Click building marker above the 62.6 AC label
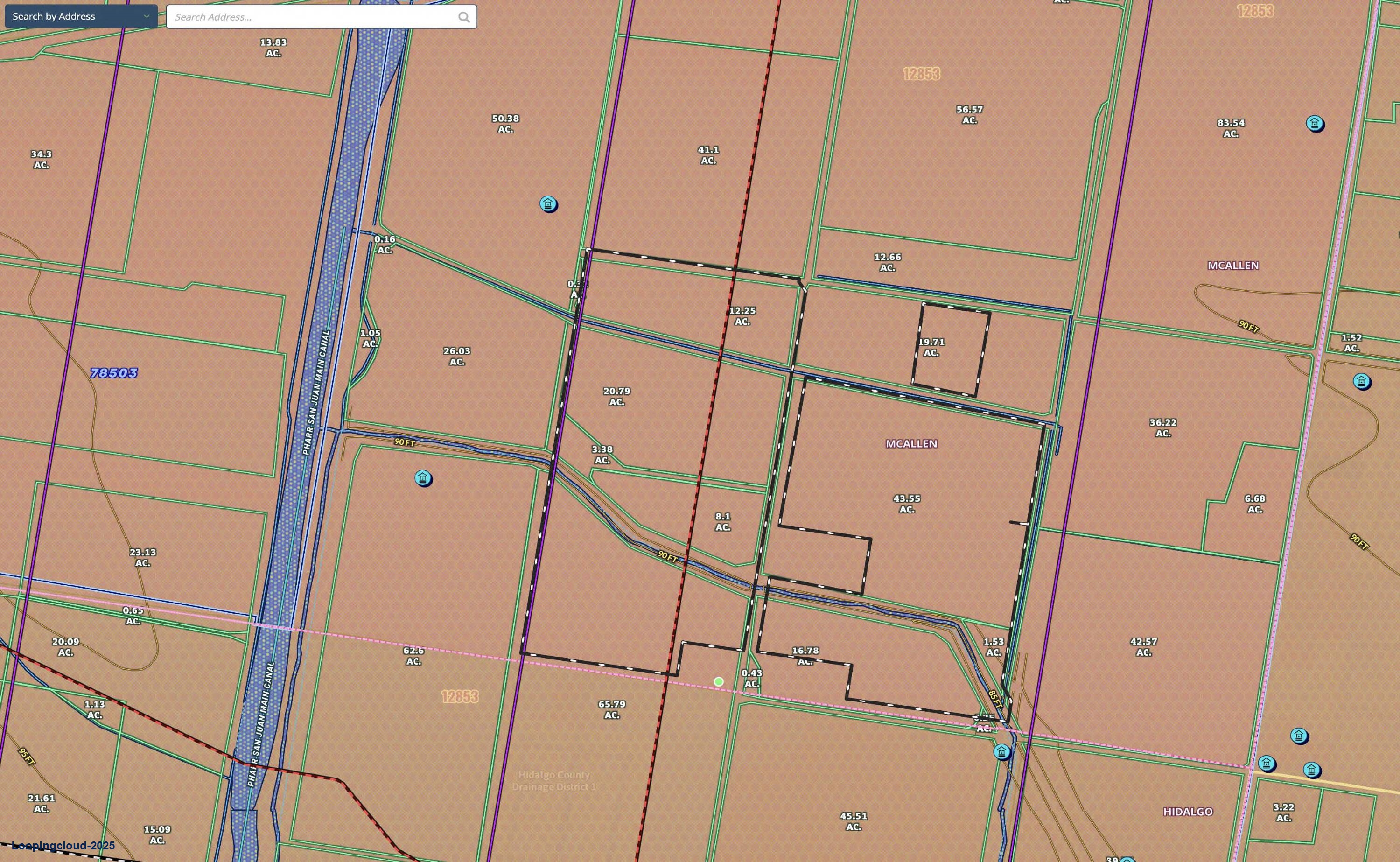1400x862 pixels. (422, 478)
